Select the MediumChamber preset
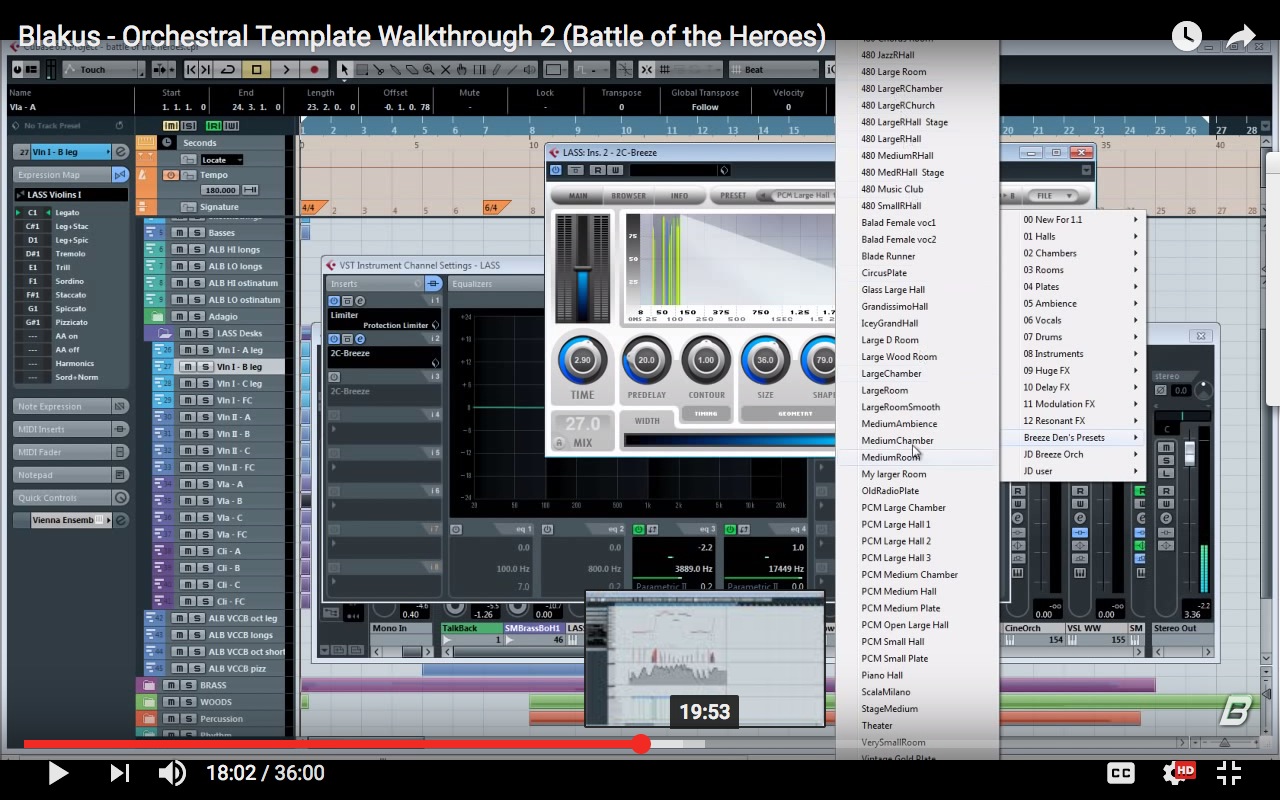Viewport: 1280px width, 800px height. [x=897, y=441]
